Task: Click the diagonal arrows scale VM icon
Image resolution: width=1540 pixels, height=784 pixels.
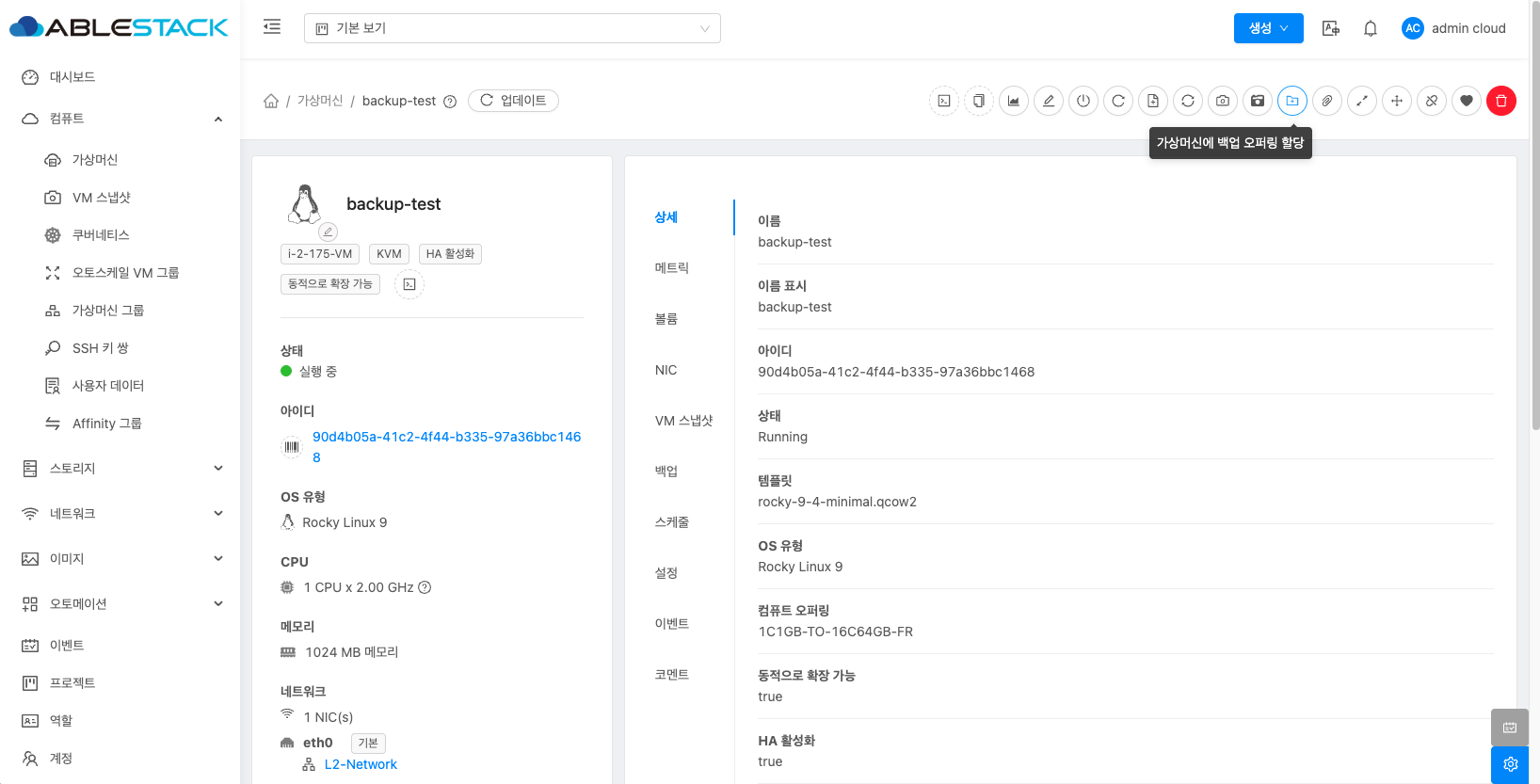Action: coord(1362,101)
